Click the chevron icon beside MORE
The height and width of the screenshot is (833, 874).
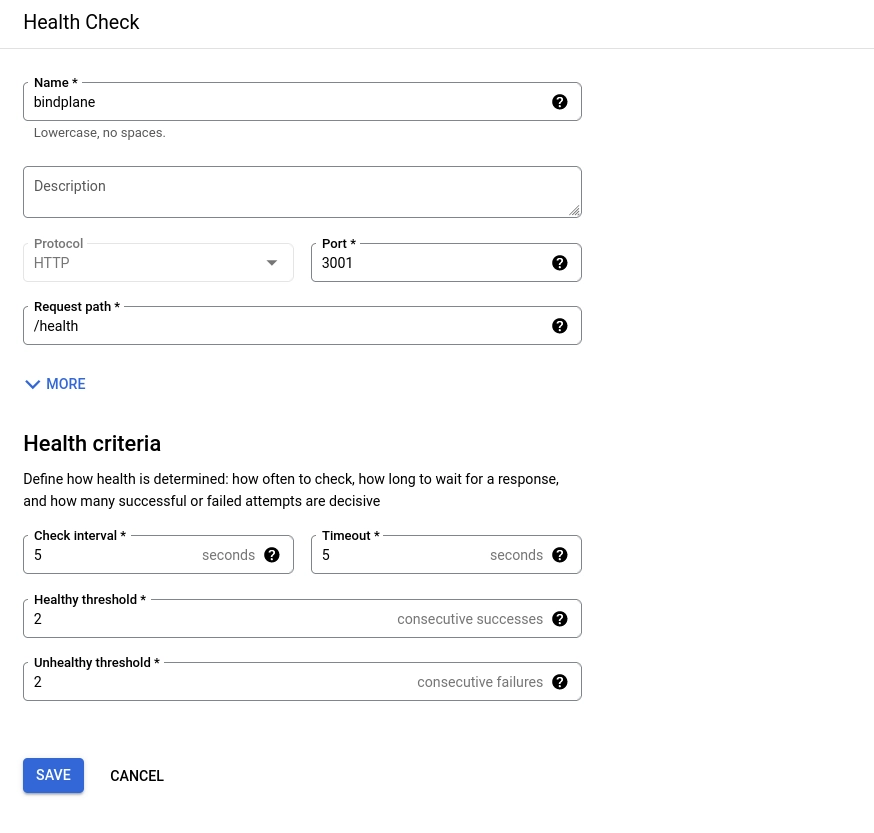click(33, 384)
